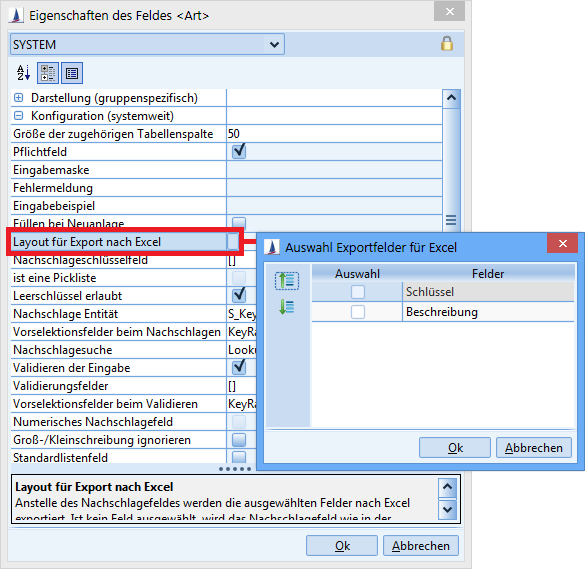Viewport: 585px width, 569px height.
Task: Open the property pages list icon
Action: 72,73
